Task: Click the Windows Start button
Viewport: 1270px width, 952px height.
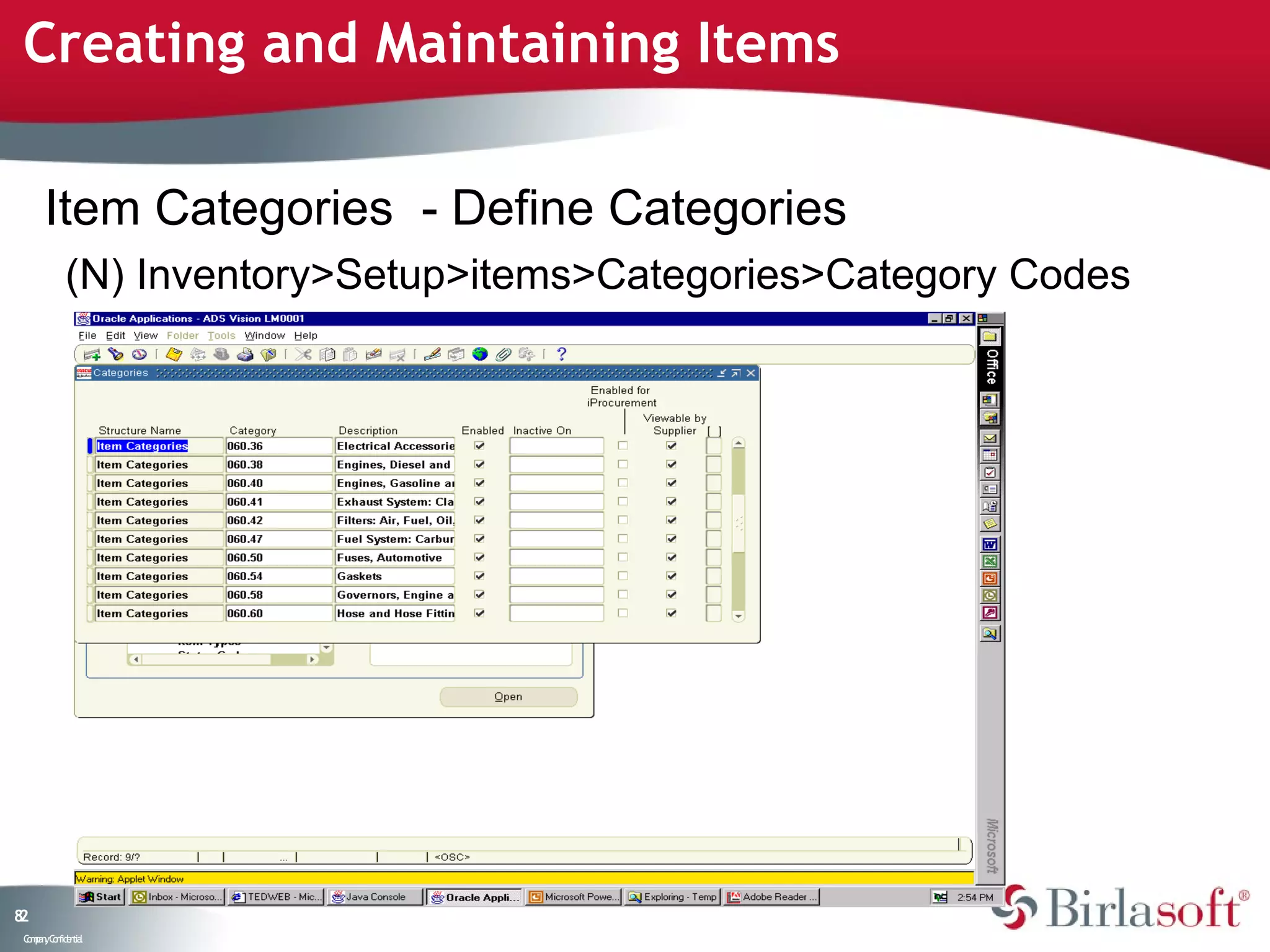Action: [x=100, y=897]
